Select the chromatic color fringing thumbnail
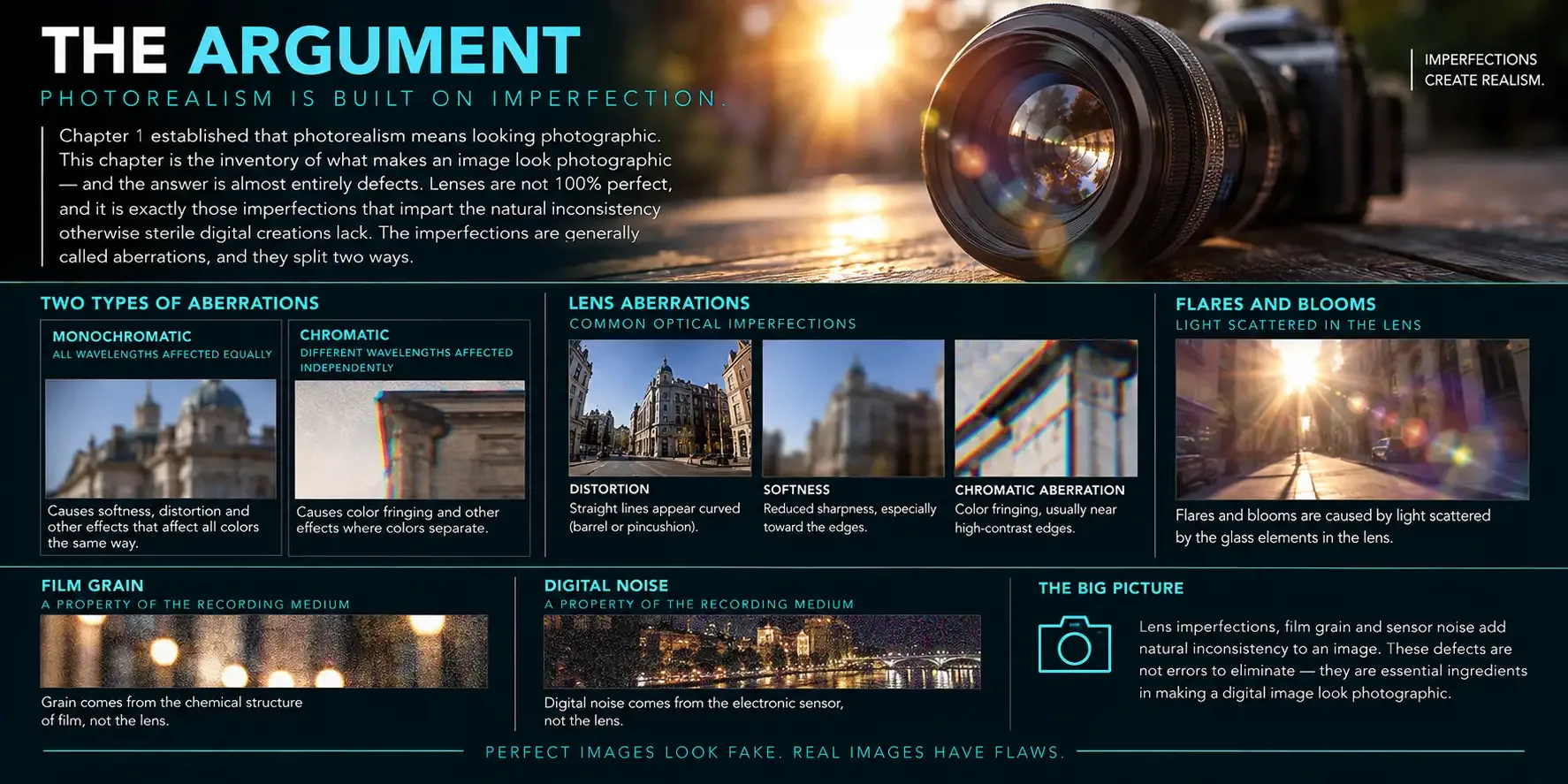1568x784 pixels. click(410, 440)
